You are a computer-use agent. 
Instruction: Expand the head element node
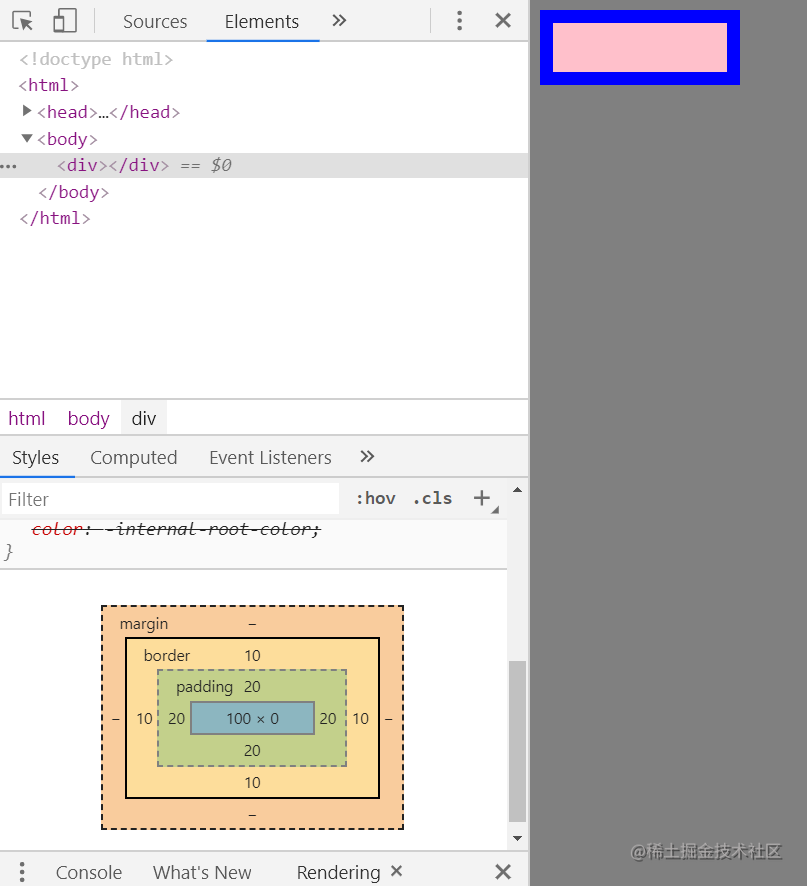coord(28,111)
